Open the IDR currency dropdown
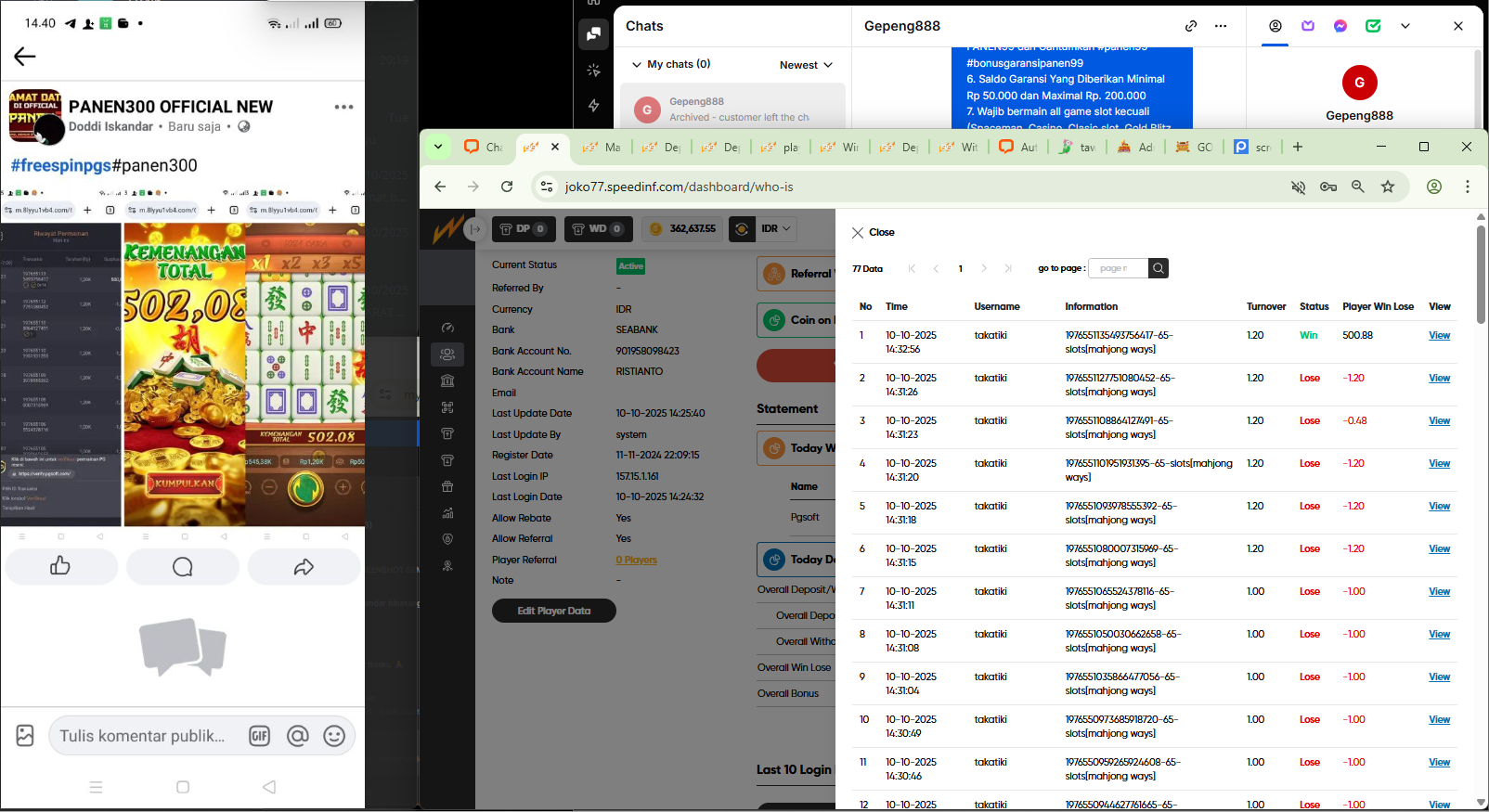1489x812 pixels. (775, 228)
